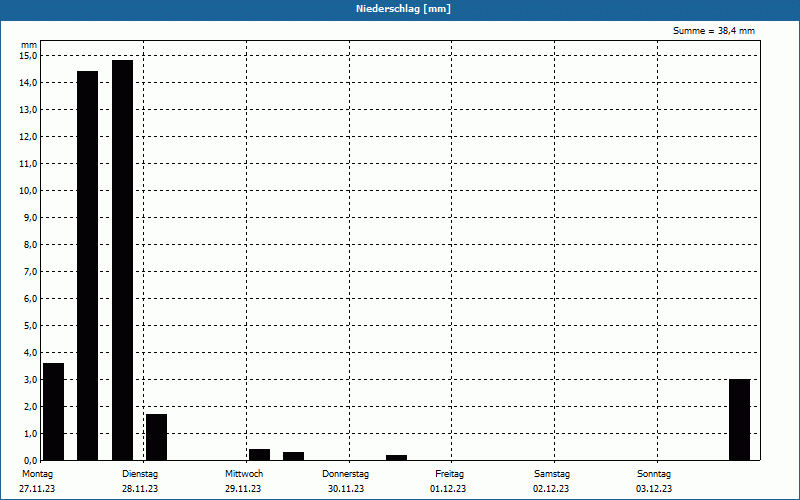Click the 2,0 y-axis value

coord(31,407)
